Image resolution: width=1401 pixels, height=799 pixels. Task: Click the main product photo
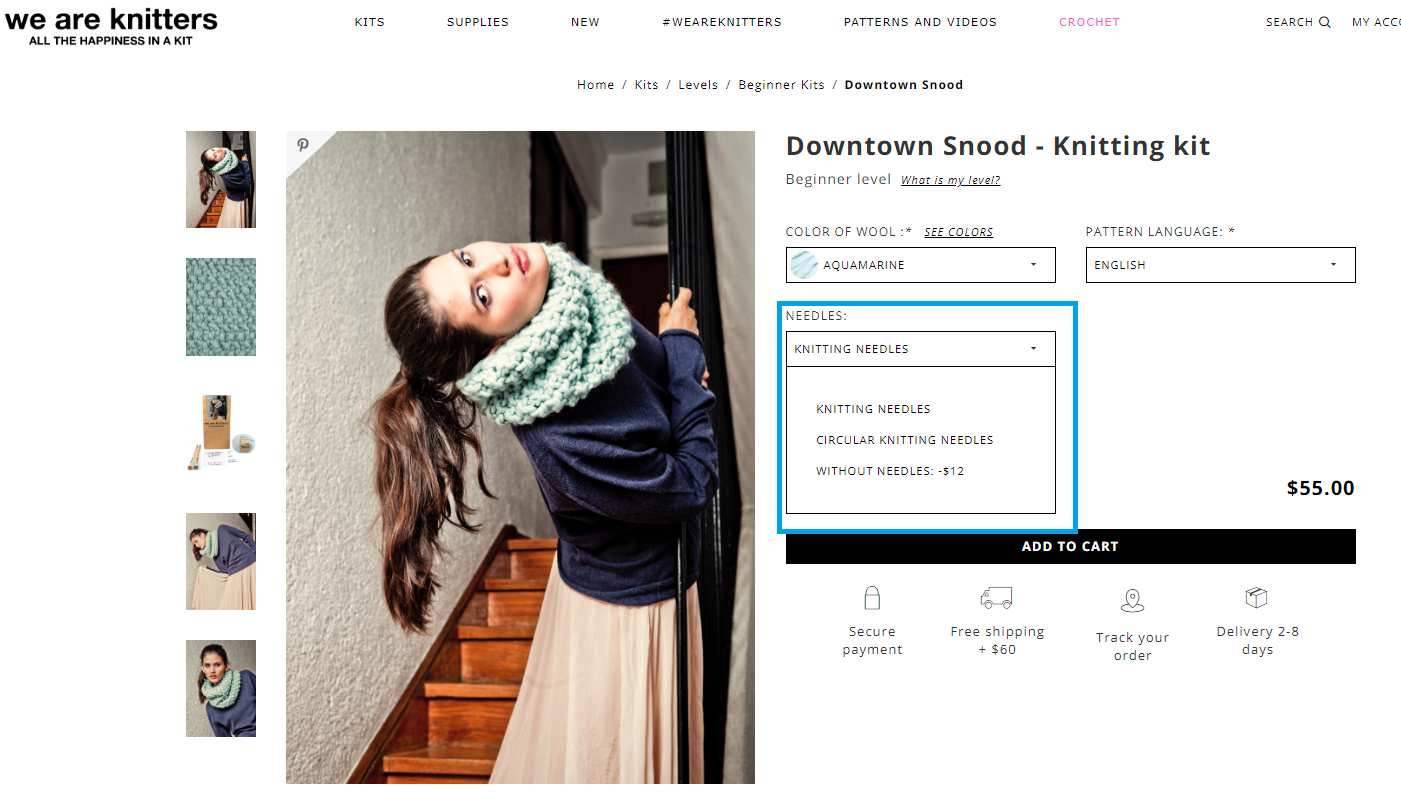click(520, 457)
